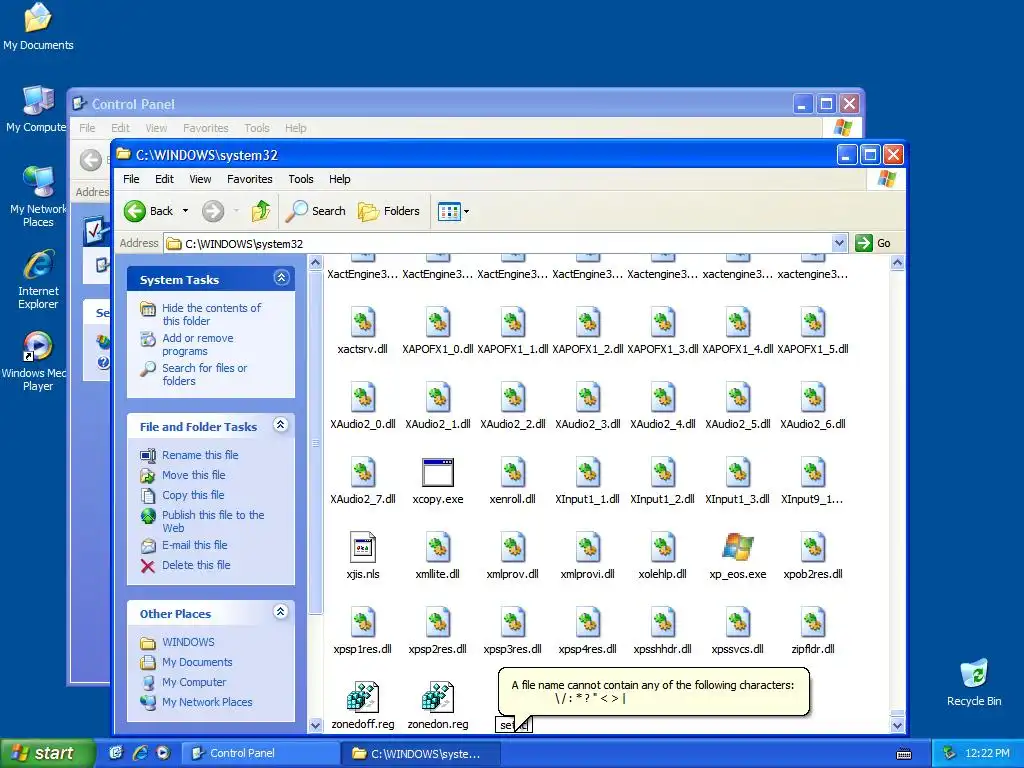
Task: Click task pane scrollbar down arrow
Action: pos(315,725)
